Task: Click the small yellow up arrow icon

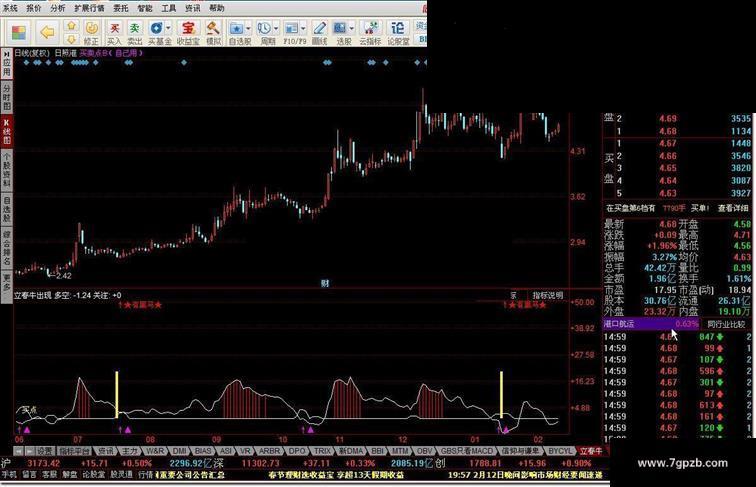Action: click(71, 26)
